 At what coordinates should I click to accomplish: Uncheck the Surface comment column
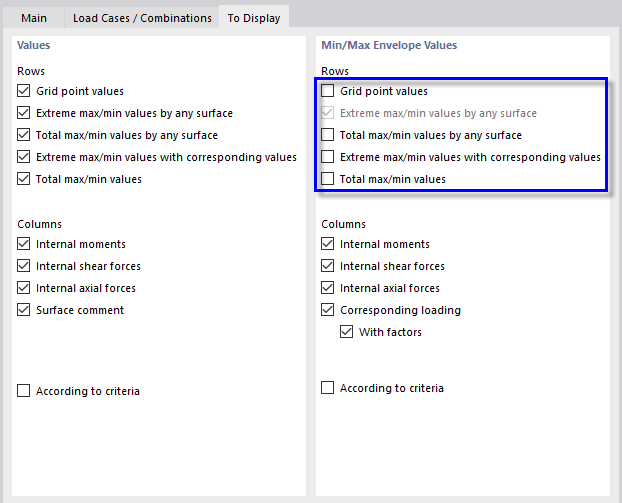[x=24, y=310]
